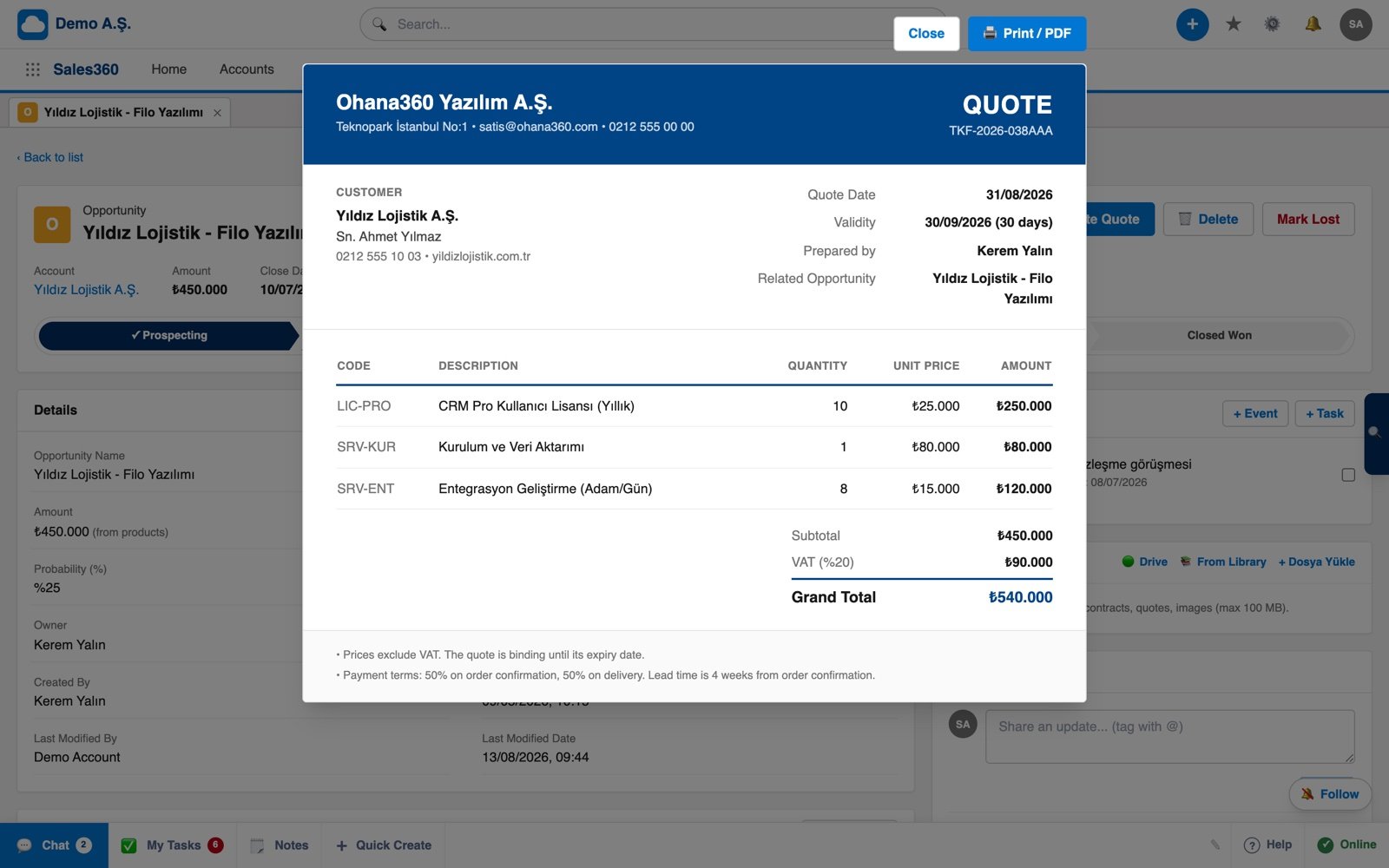Click the Drive green circle icon
The height and width of the screenshot is (868, 1389).
click(x=1128, y=562)
